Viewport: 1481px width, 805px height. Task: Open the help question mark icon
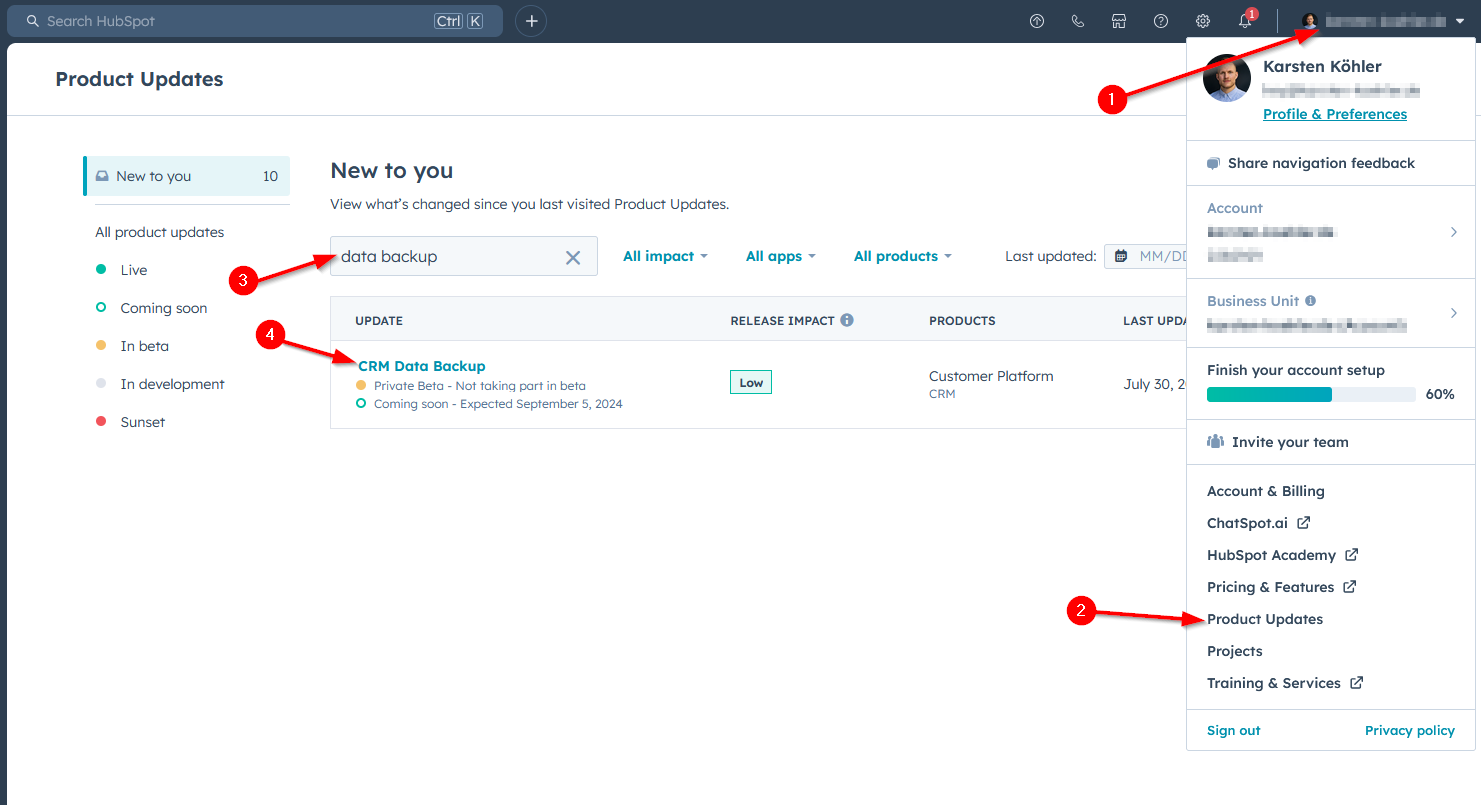click(x=1160, y=20)
